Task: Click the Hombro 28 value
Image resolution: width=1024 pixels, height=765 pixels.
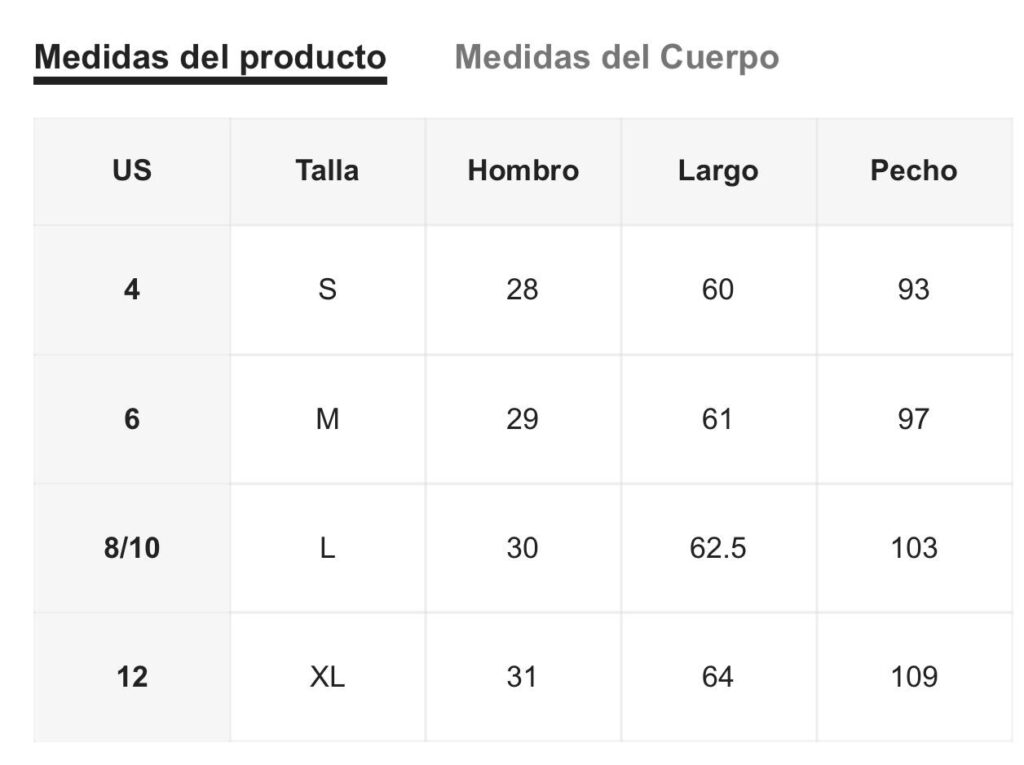Action: [x=522, y=289]
